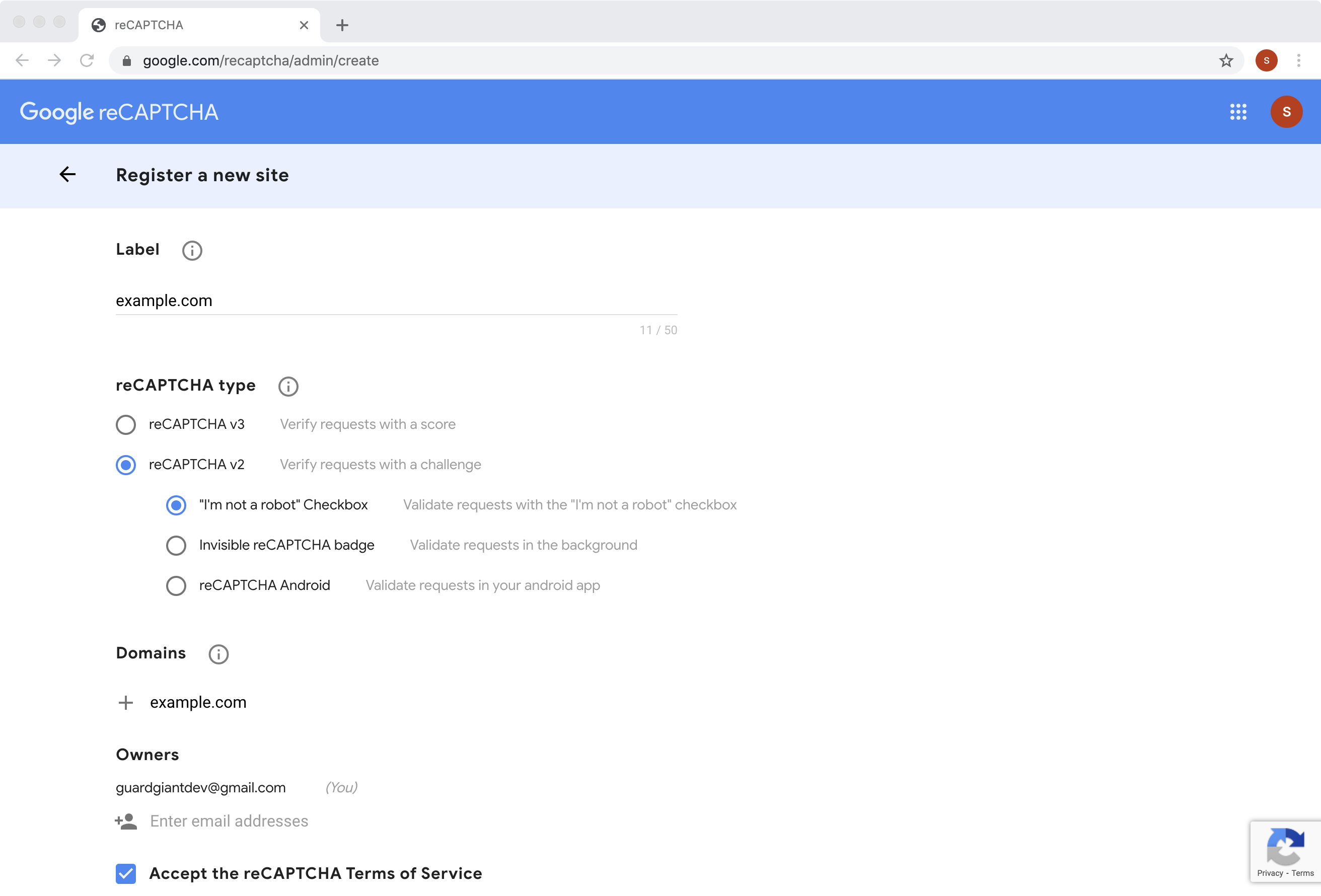Viewport: 1321px width, 896px height.
Task: Open the Terms link in badge
Action: coord(1302,873)
